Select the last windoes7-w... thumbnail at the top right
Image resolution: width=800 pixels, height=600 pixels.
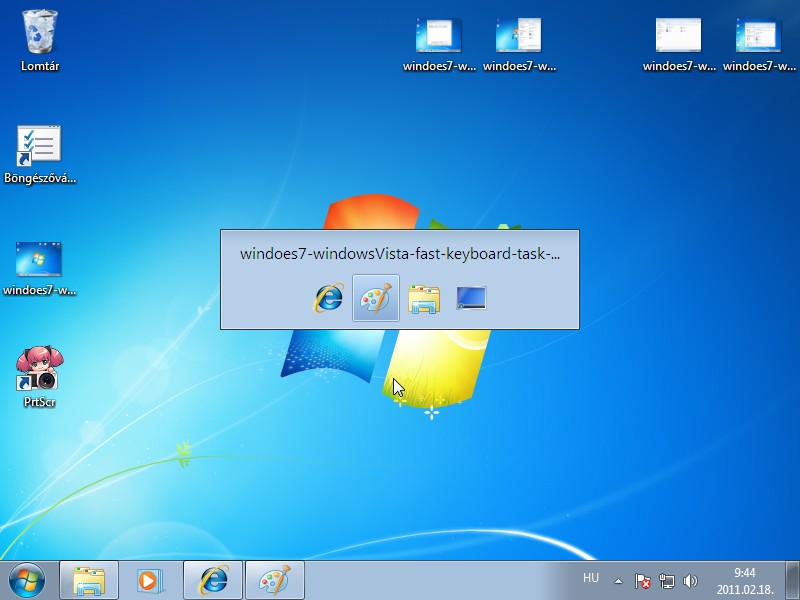759,44
